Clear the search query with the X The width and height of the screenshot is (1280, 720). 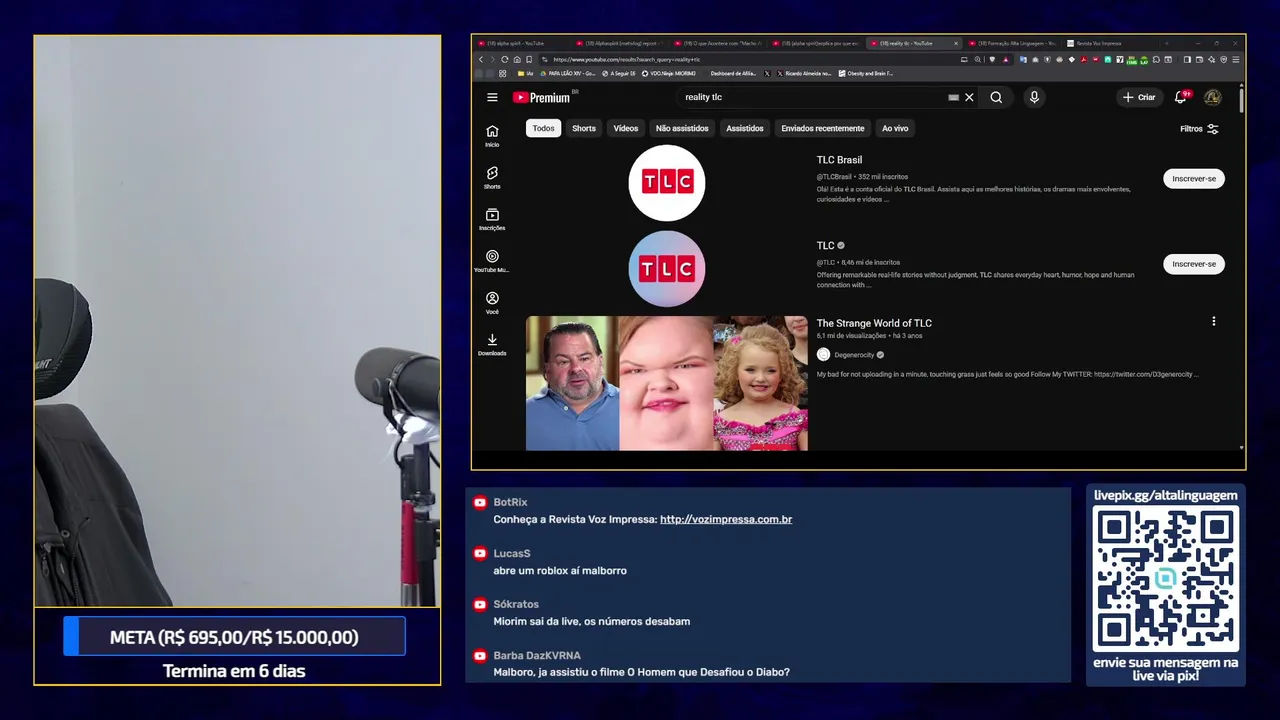click(x=969, y=97)
